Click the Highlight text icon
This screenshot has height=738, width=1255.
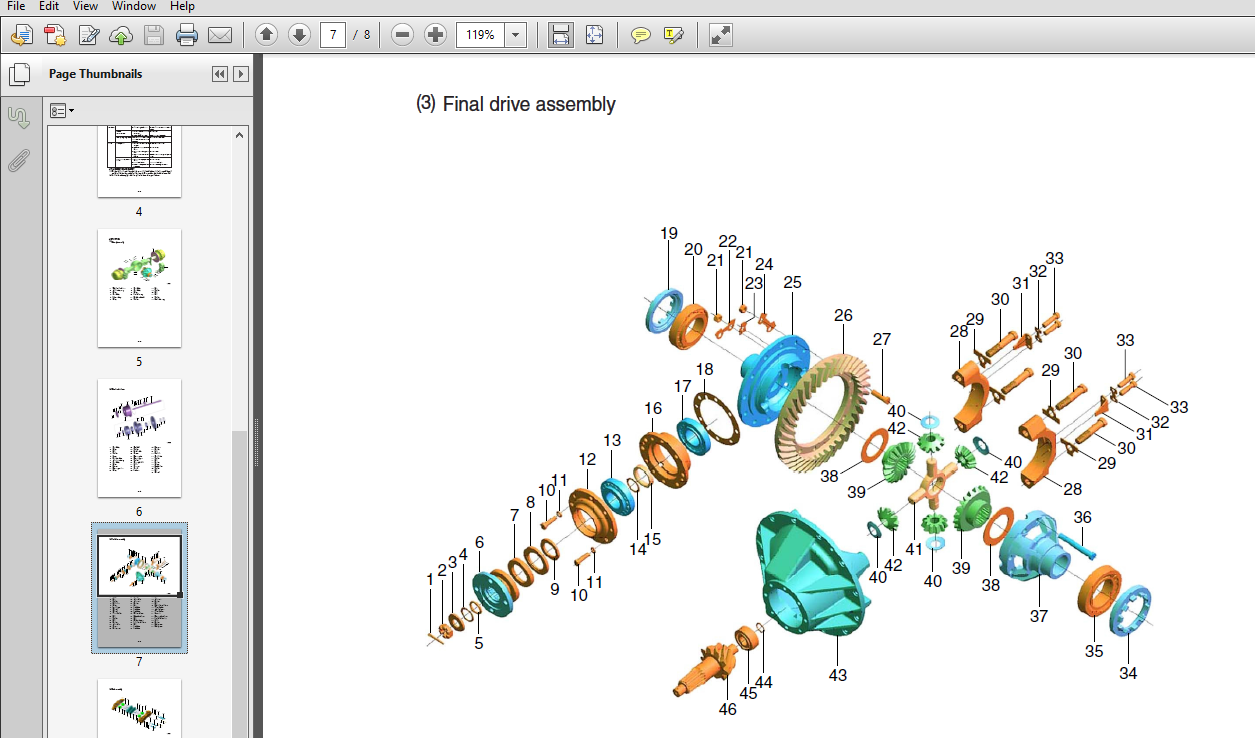click(673, 35)
